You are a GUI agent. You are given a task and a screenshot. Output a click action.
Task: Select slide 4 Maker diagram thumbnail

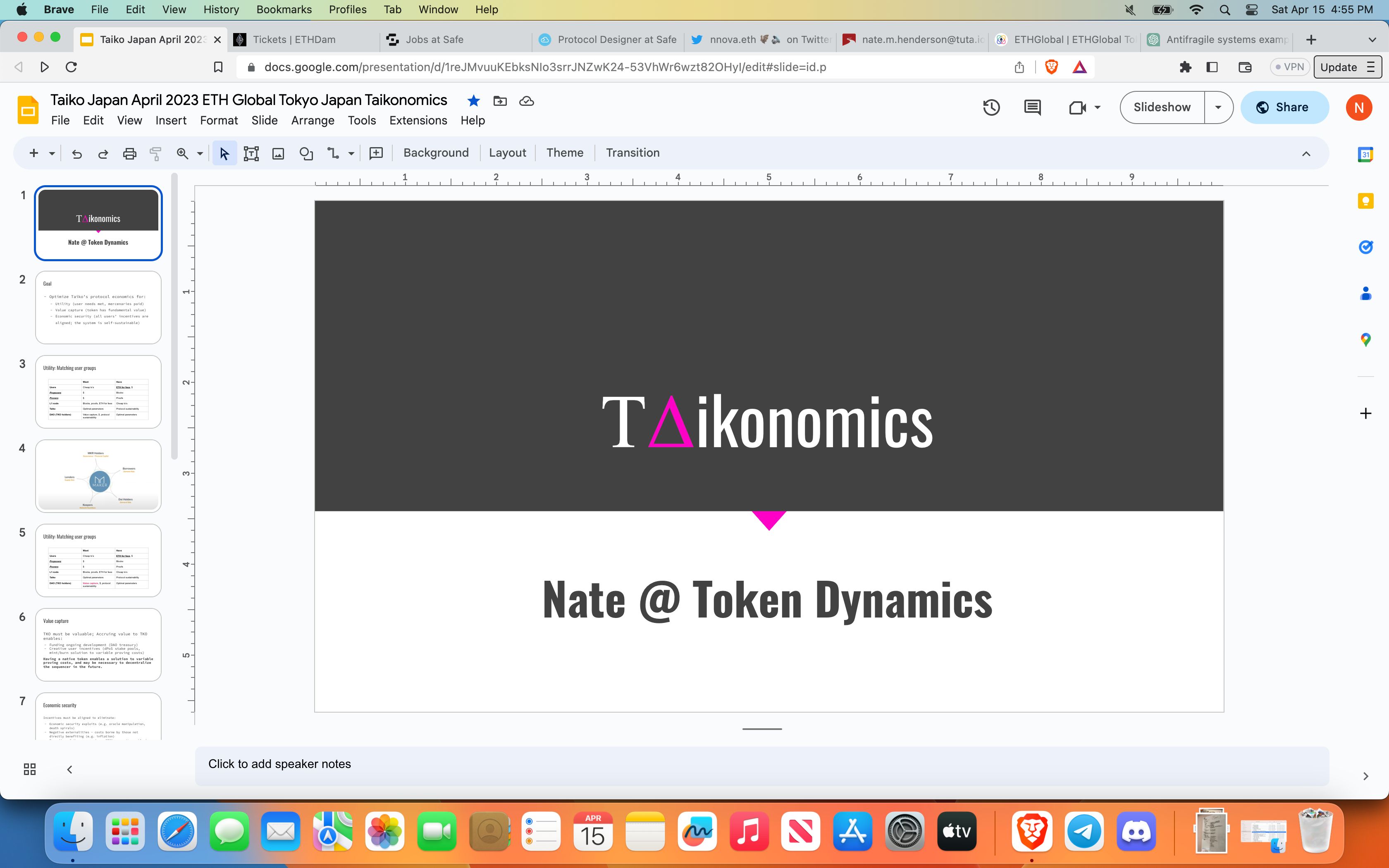coord(98,476)
